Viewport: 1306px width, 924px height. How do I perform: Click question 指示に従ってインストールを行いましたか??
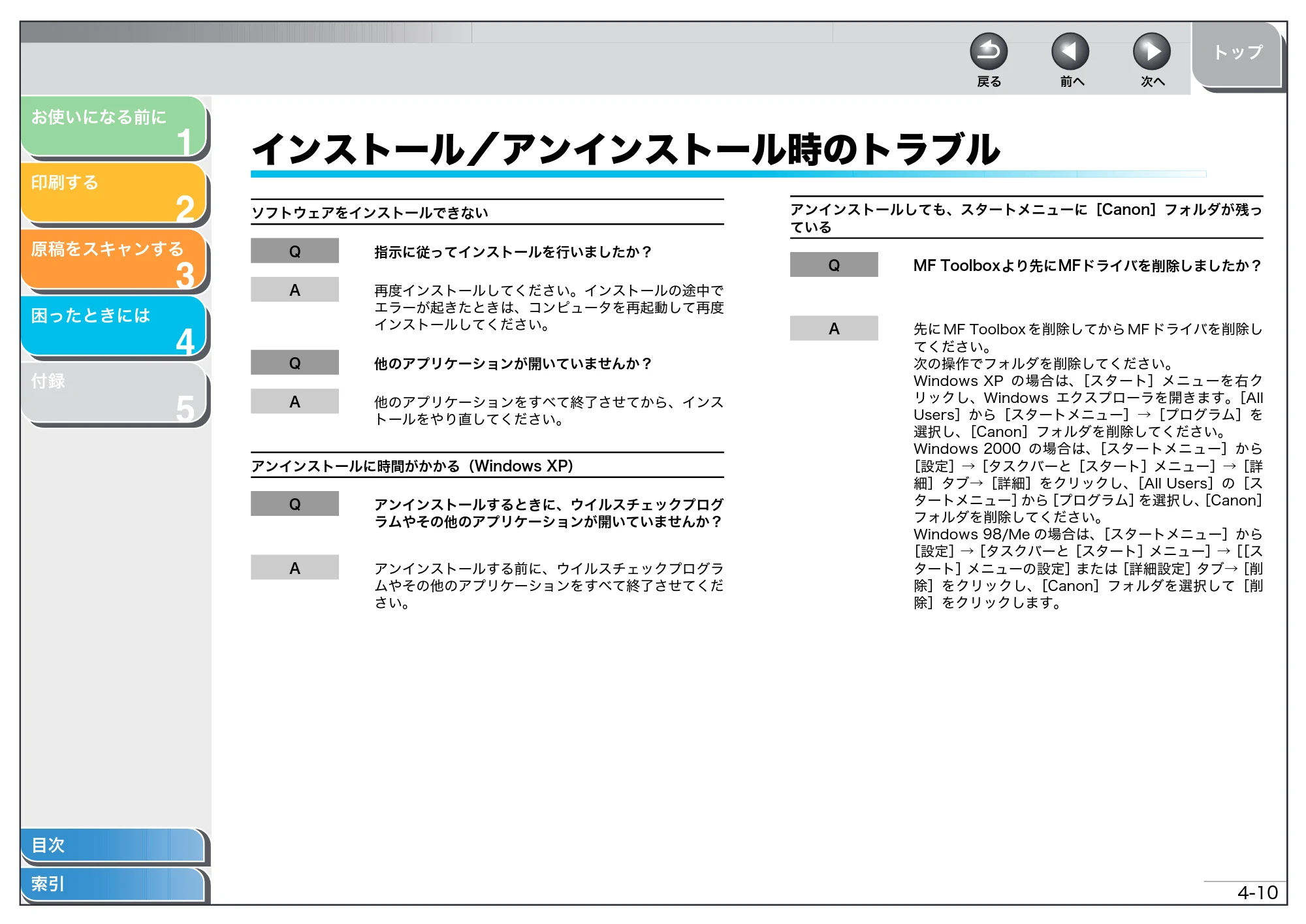point(513,252)
